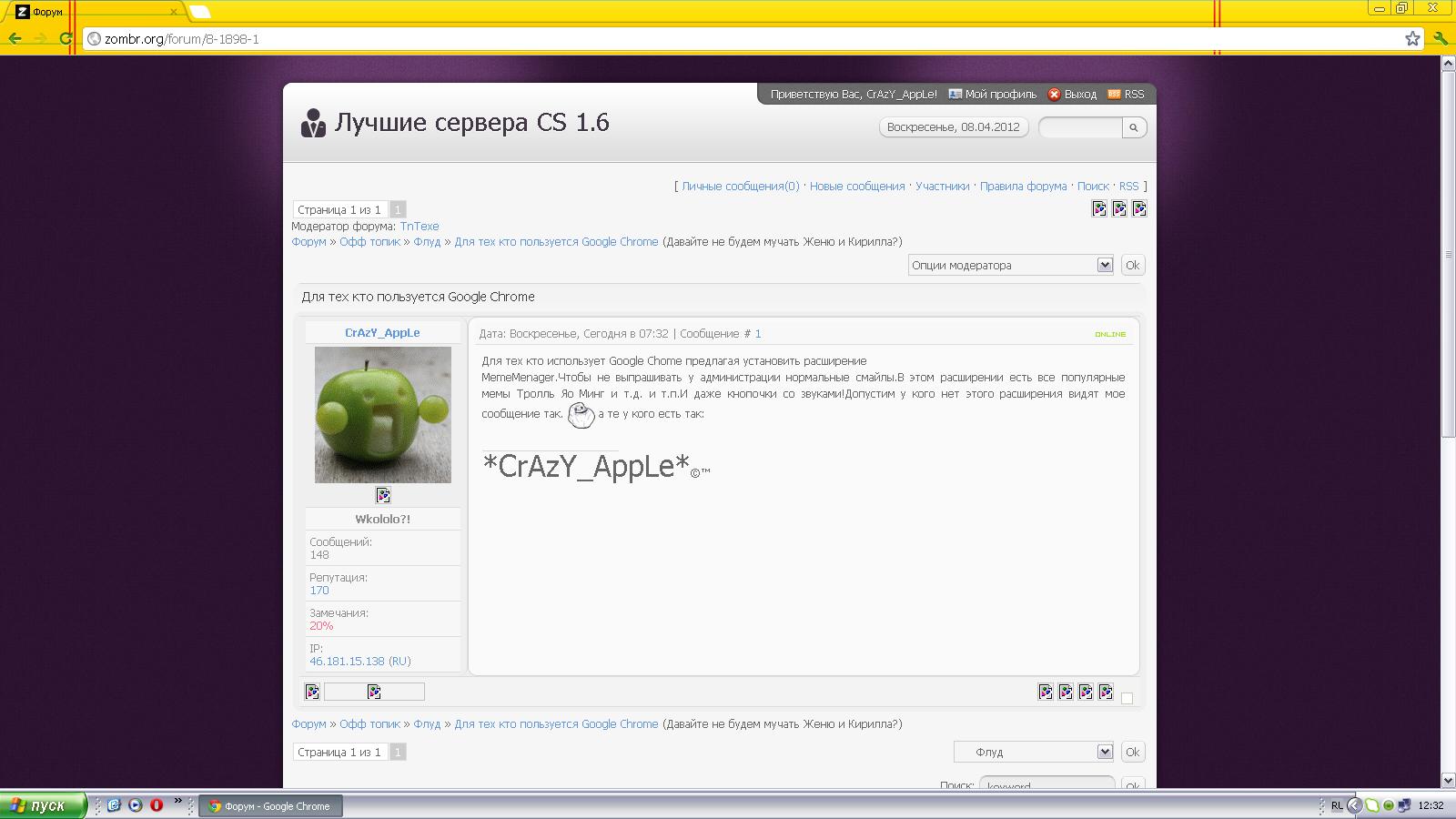Click the profile card icon before Мой профиль
1456x819 pixels.
pos(955,94)
